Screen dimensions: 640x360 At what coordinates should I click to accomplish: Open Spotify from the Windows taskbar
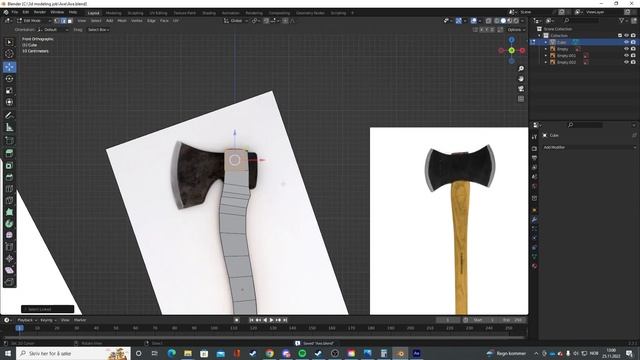pyautogui.click(x=302, y=353)
